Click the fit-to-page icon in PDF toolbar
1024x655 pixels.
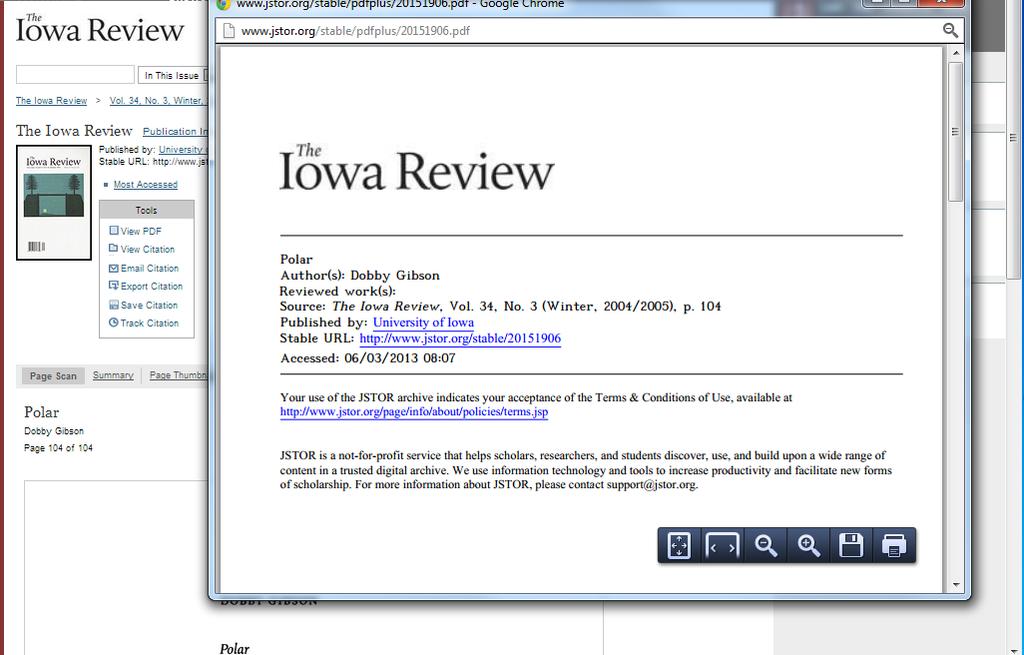point(679,545)
